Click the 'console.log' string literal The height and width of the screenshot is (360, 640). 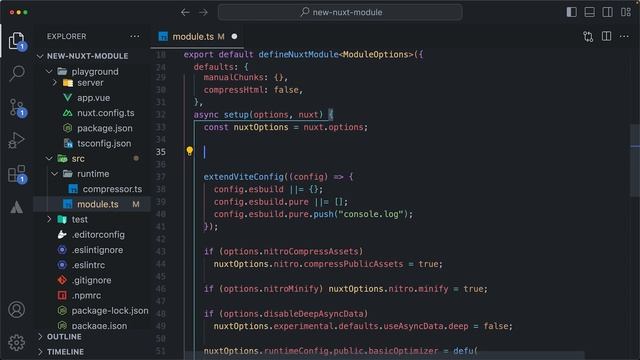pos(371,214)
